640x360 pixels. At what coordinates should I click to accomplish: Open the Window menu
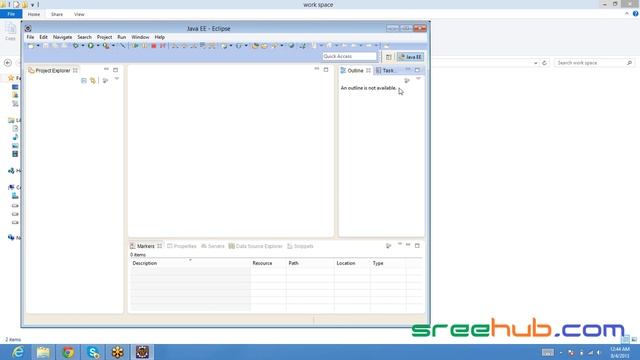(x=140, y=37)
